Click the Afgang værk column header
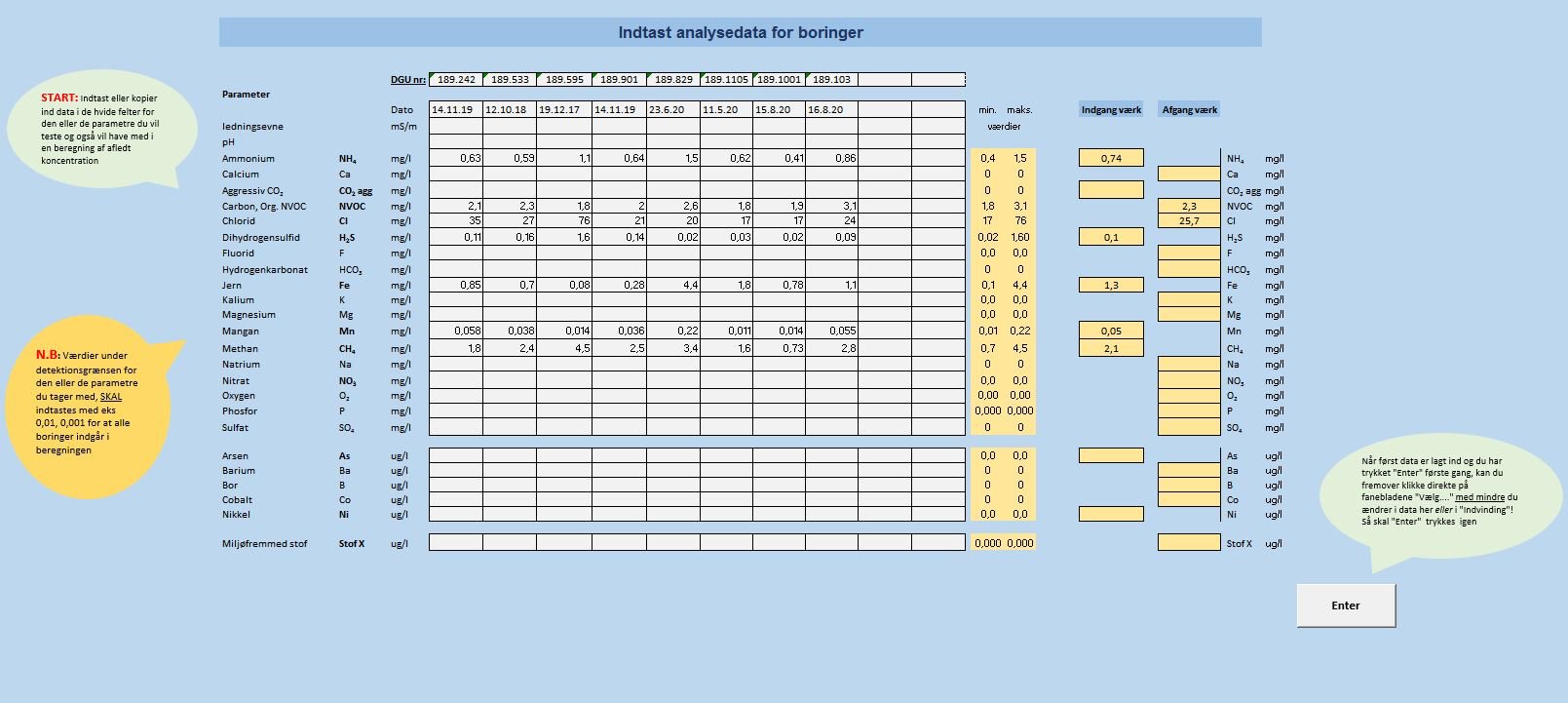Viewport: 1568px width, 703px height. tap(1189, 110)
